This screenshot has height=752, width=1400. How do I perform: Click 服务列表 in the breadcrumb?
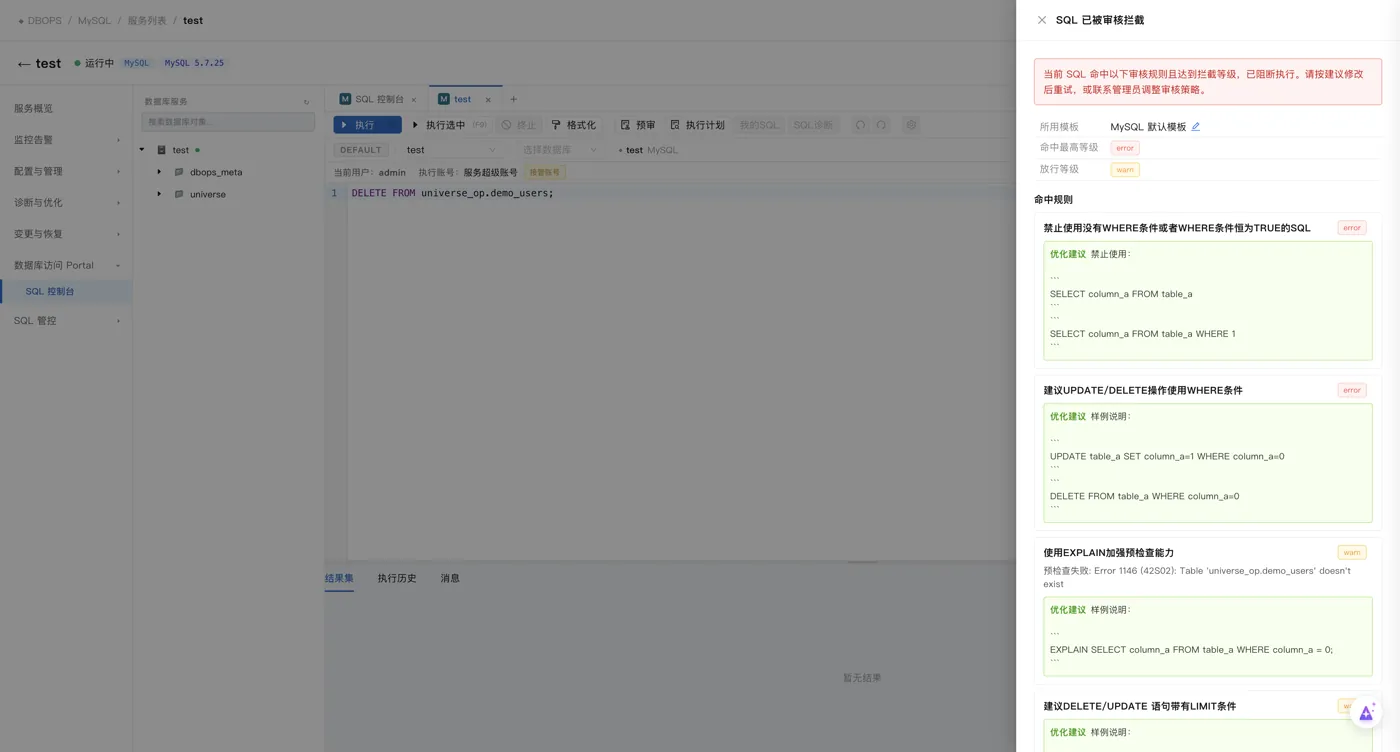[147, 20]
